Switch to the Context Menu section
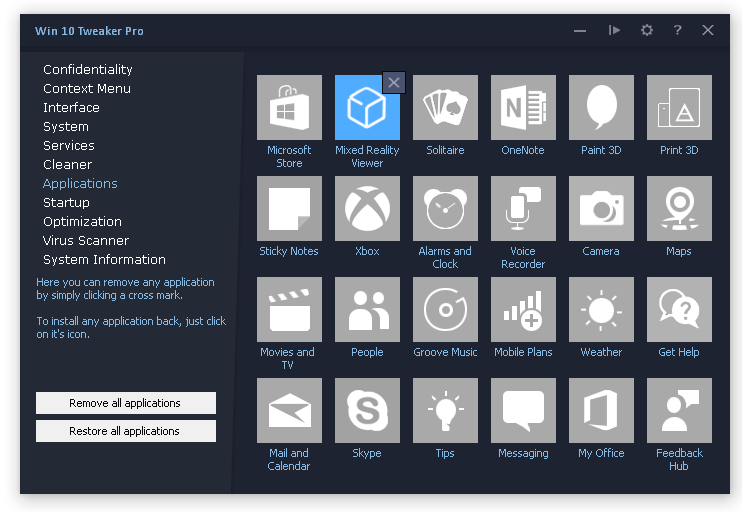This screenshot has height=512, width=742. (87, 89)
